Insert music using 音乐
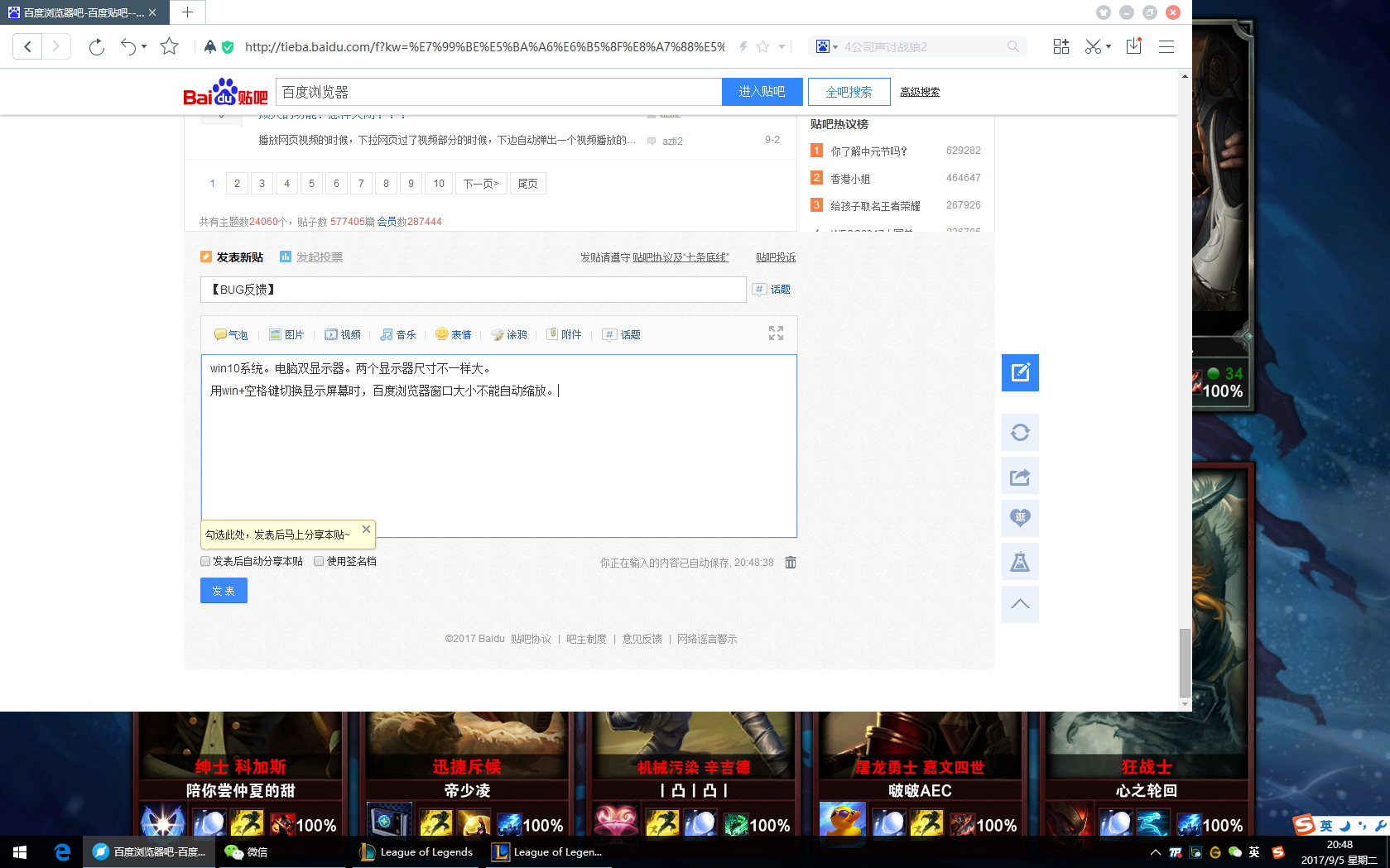1390x868 pixels. tap(398, 335)
